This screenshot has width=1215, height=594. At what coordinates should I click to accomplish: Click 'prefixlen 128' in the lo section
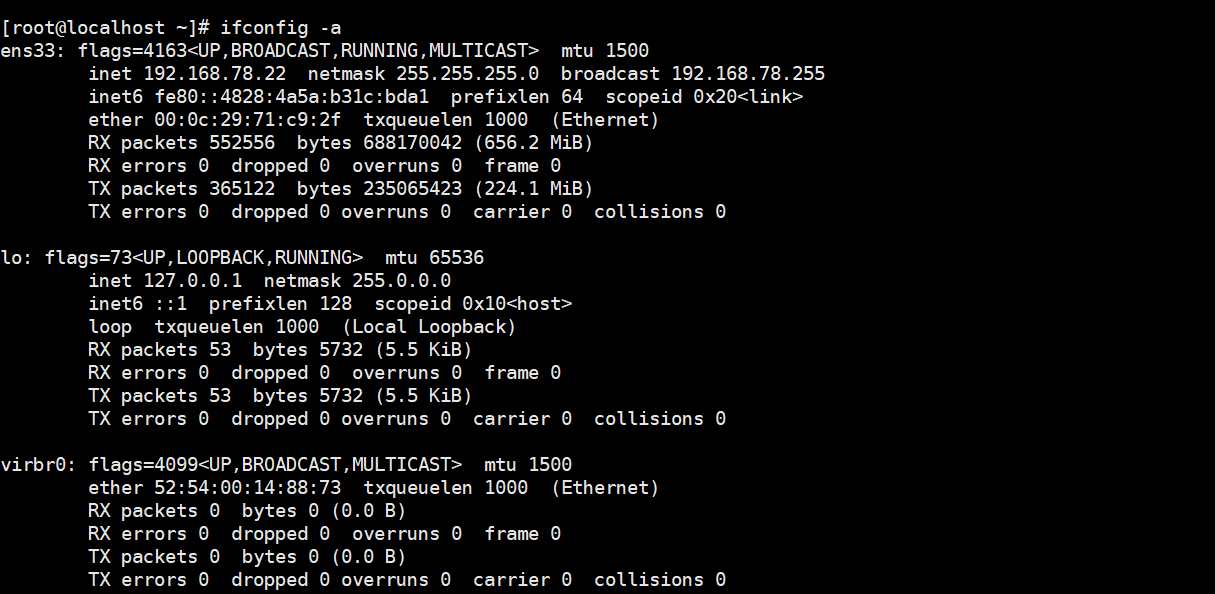click(x=281, y=304)
